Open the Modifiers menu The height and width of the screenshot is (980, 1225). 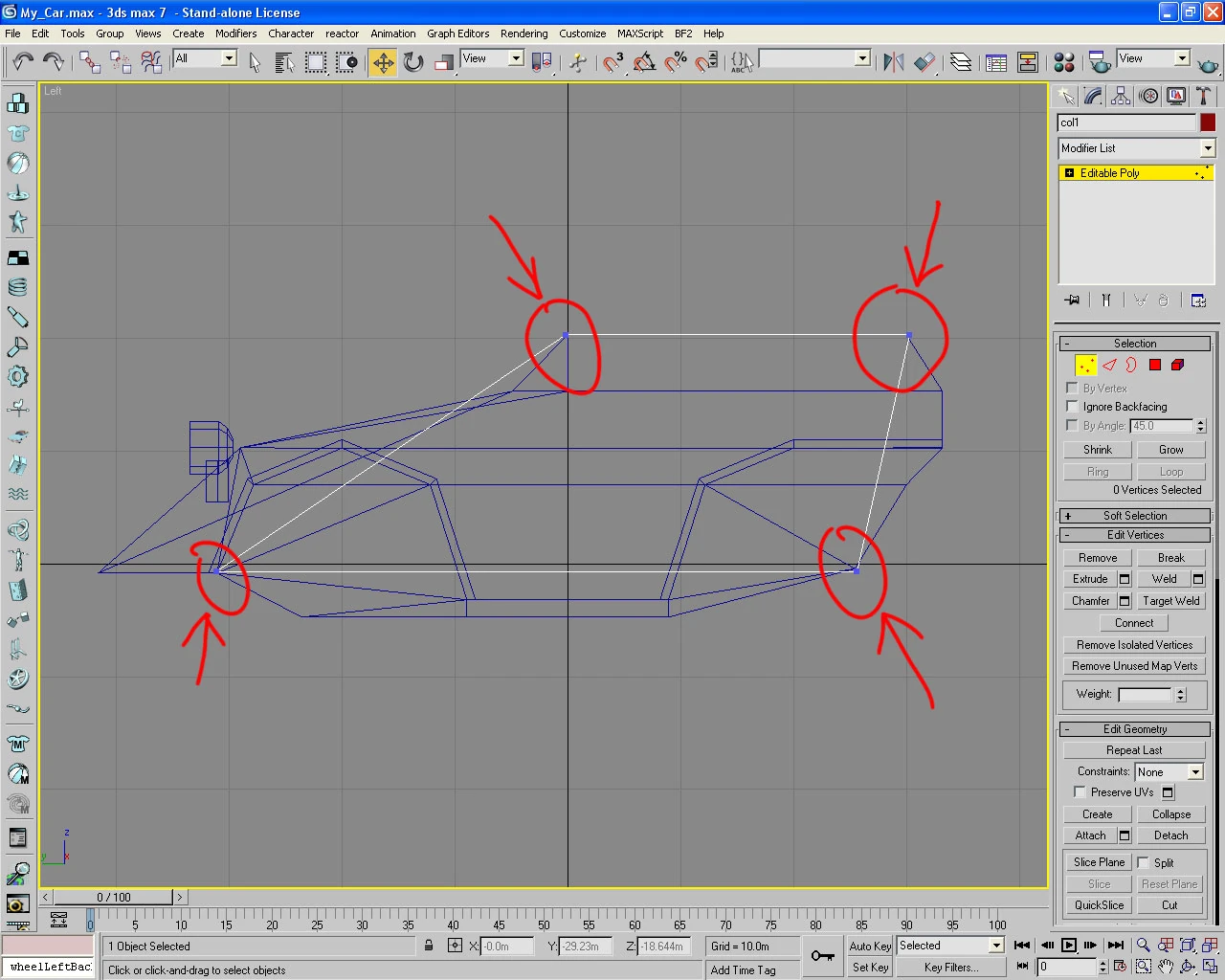click(x=235, y=33)
